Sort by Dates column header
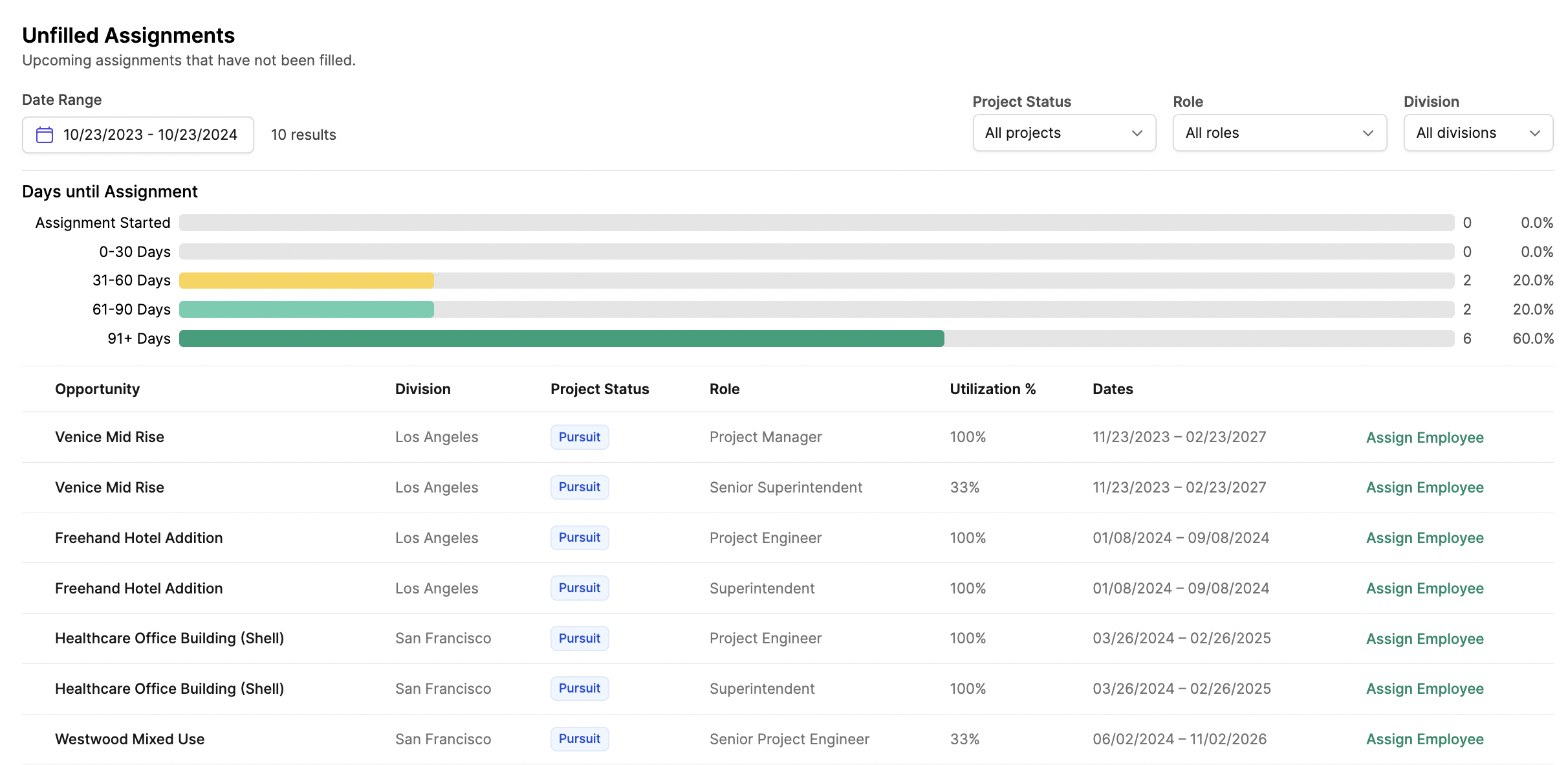The height and width of the screenshot is (765, 1568). tap(1113, 389)
